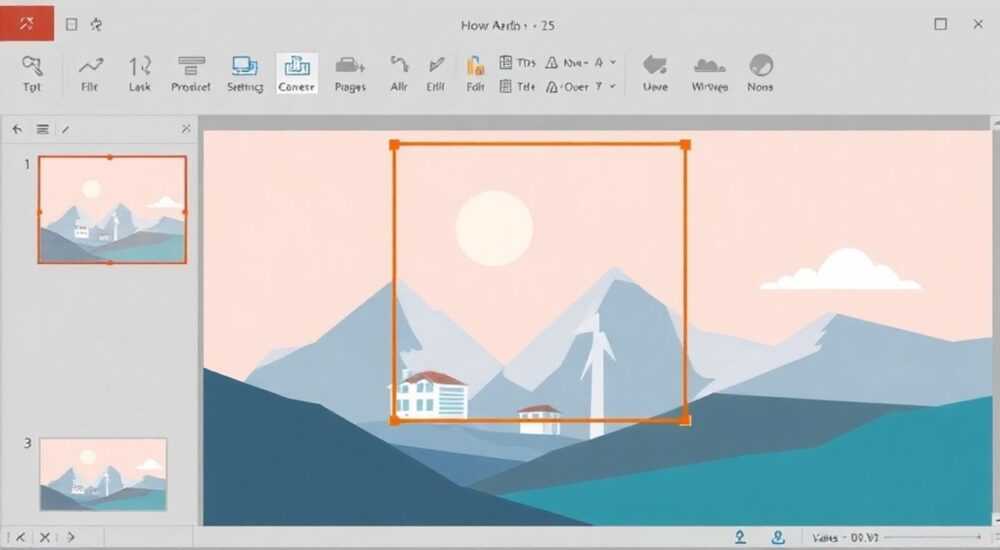The height and width of the screenshot is (550, 1000).
Task: Select slide 3 thumbnail
Action: (103, 474)
